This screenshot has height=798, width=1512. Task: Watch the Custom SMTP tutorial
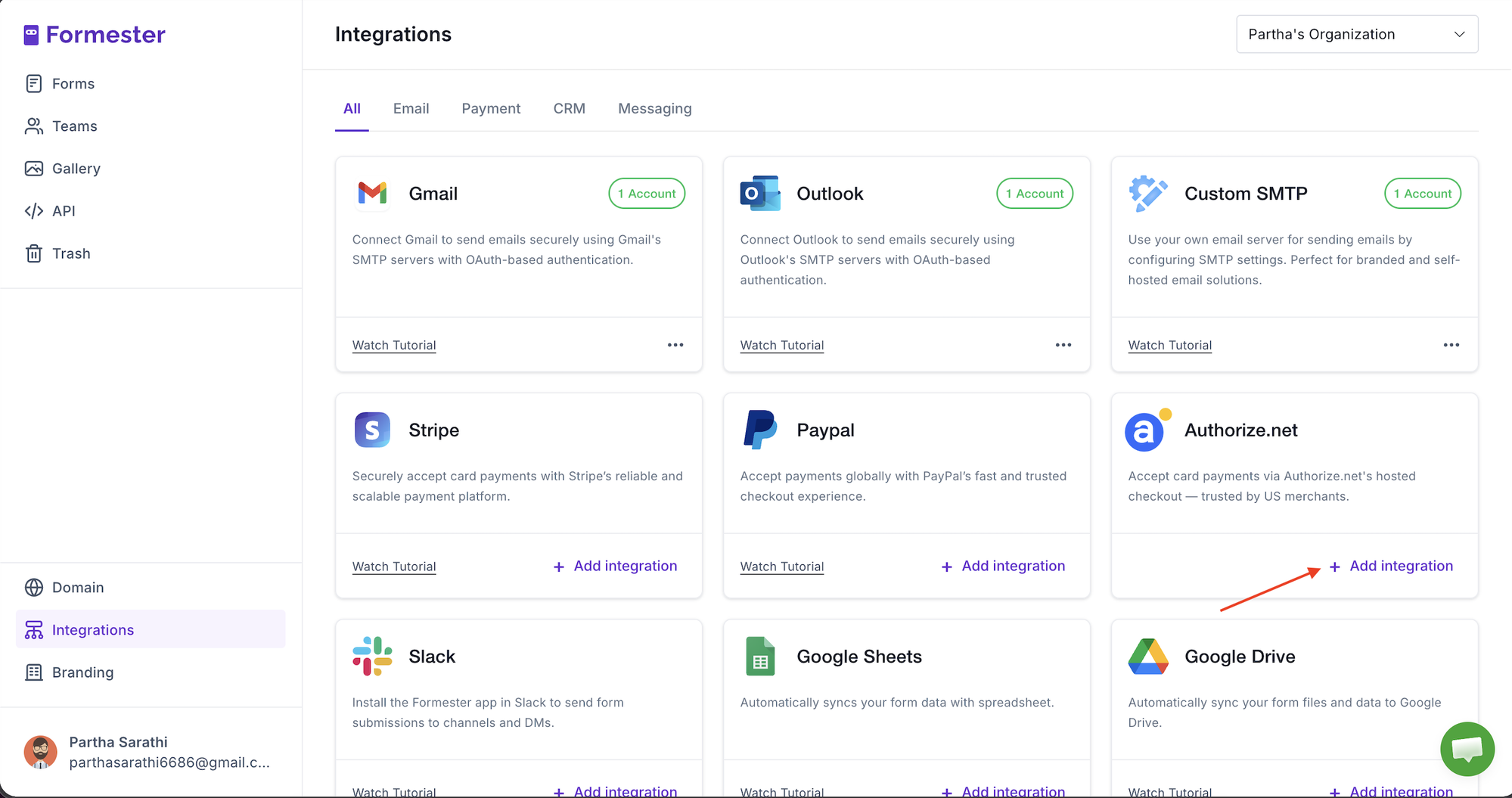[x=1170, y=346]
